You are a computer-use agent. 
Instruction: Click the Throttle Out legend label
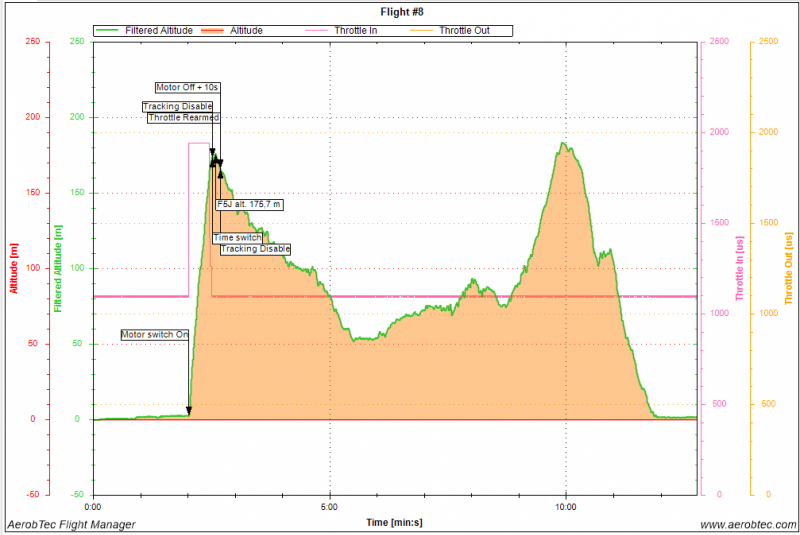pos(464,31)
